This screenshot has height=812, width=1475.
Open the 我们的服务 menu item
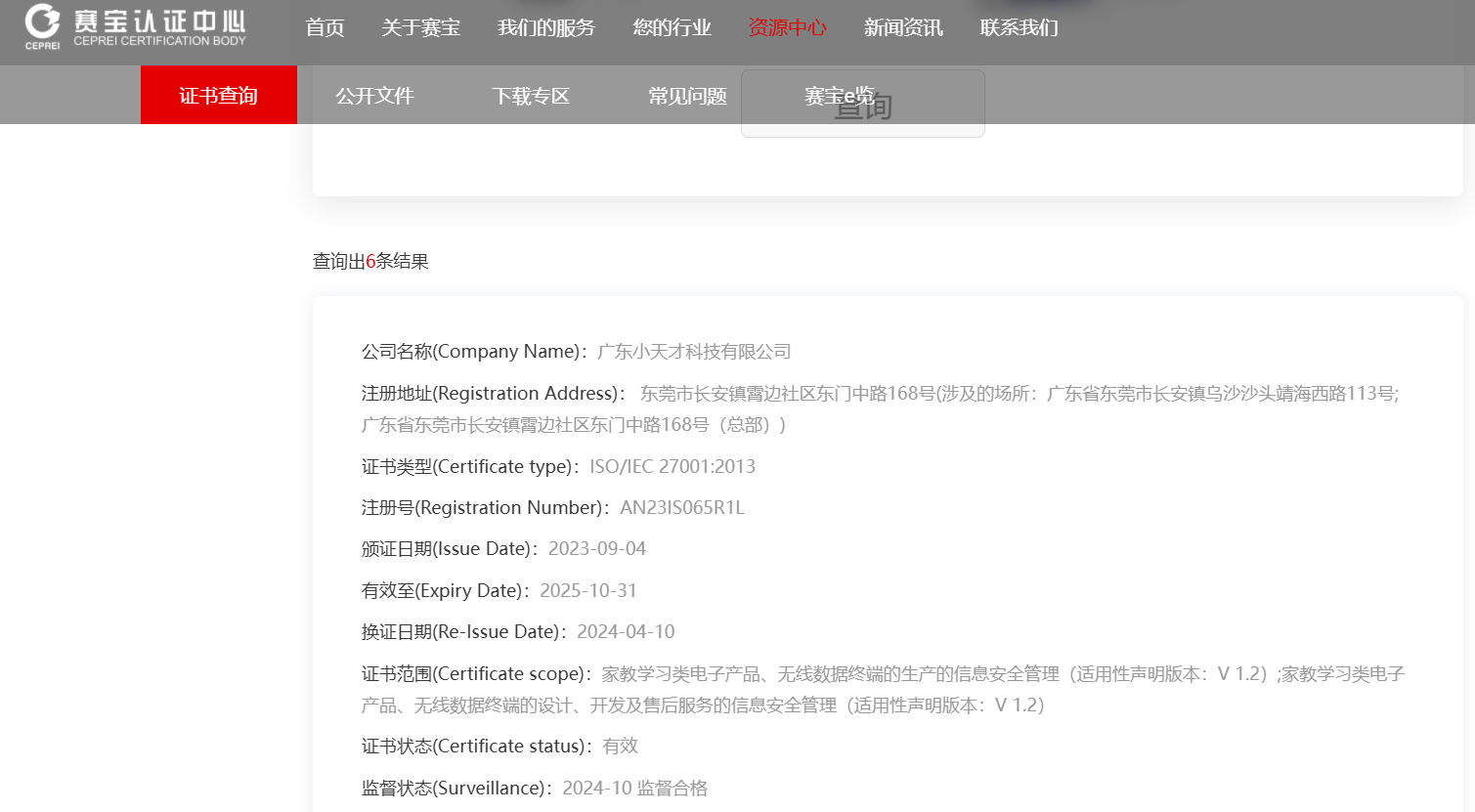(545, 28)
